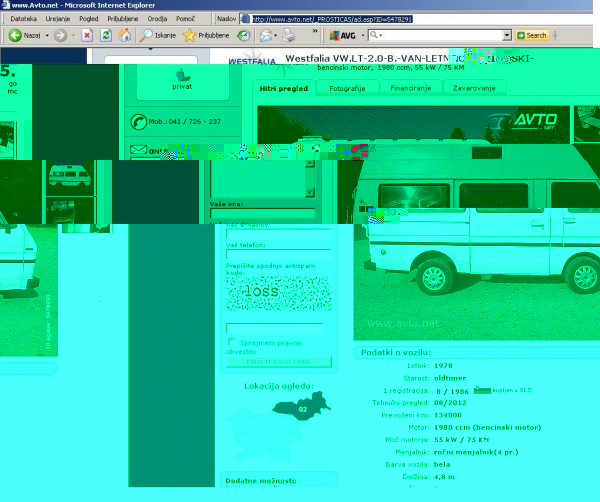Click the Westfalia VW.LT-2.0-B. title
The height and width of the screenshot is (502, 600).
[409, 59]
